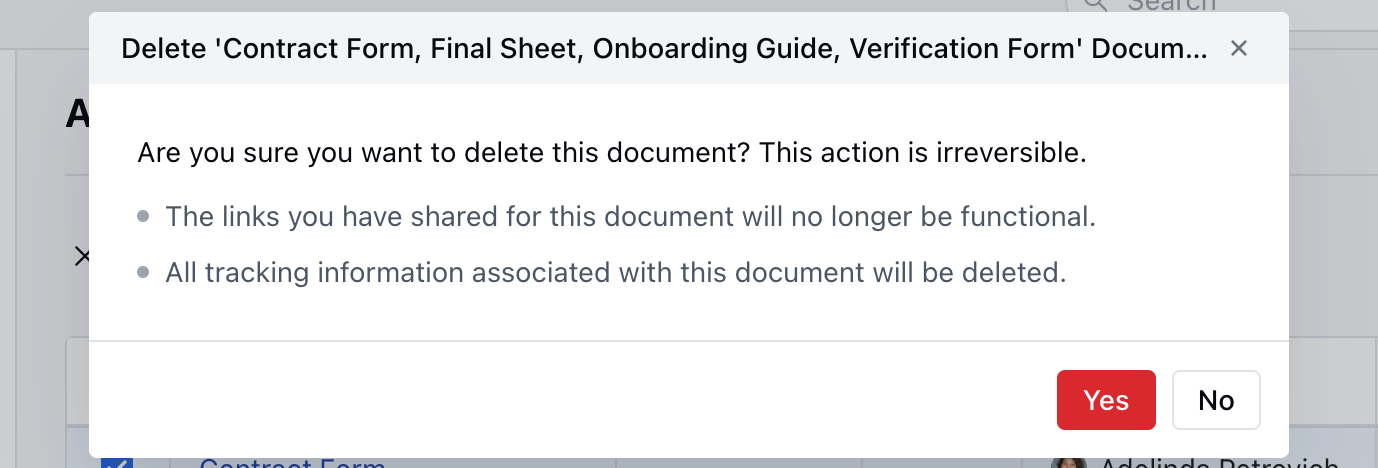
Task: Focus the Search input field
Action: click(1171, 4)
